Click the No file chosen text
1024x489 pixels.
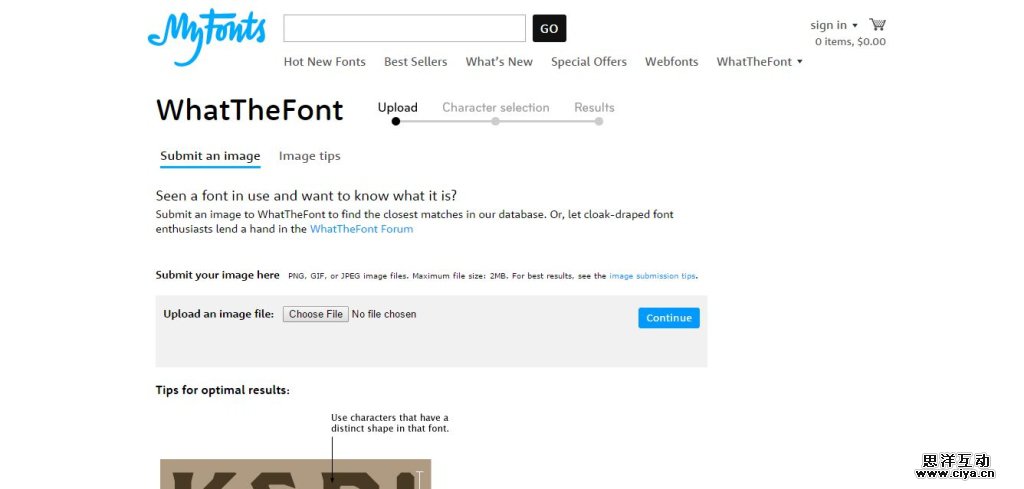coord(384,314)
